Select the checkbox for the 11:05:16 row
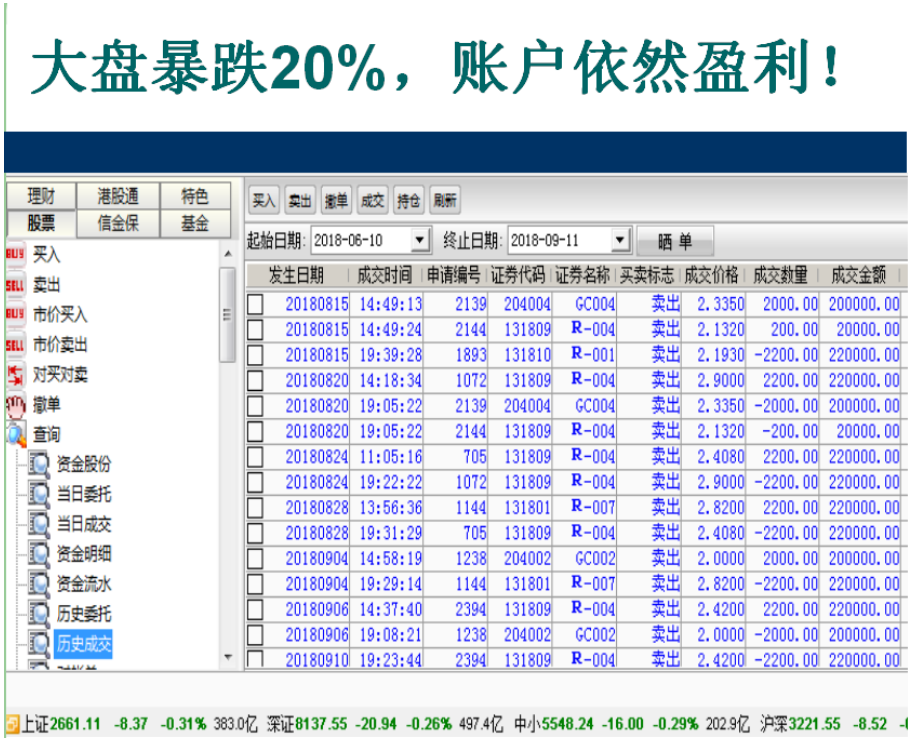Screen dimensions: 918x743 click(256, 457)
